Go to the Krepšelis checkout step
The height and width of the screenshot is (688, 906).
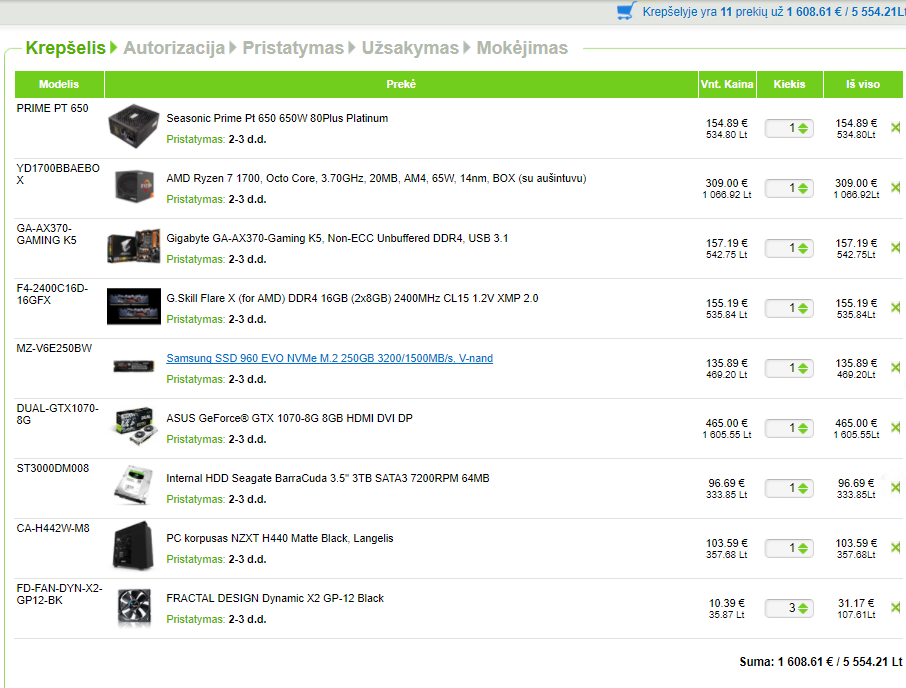pos(66,48)
